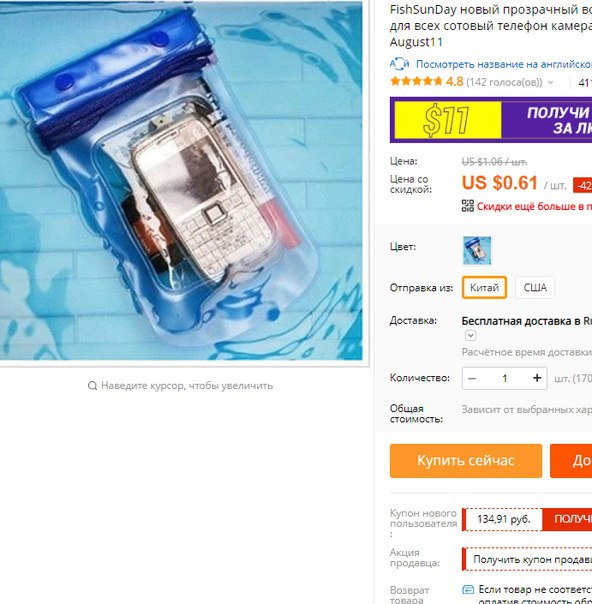Select shipping from США
The height and width of the screenshot is (604, 592).
tap(535, 287)
